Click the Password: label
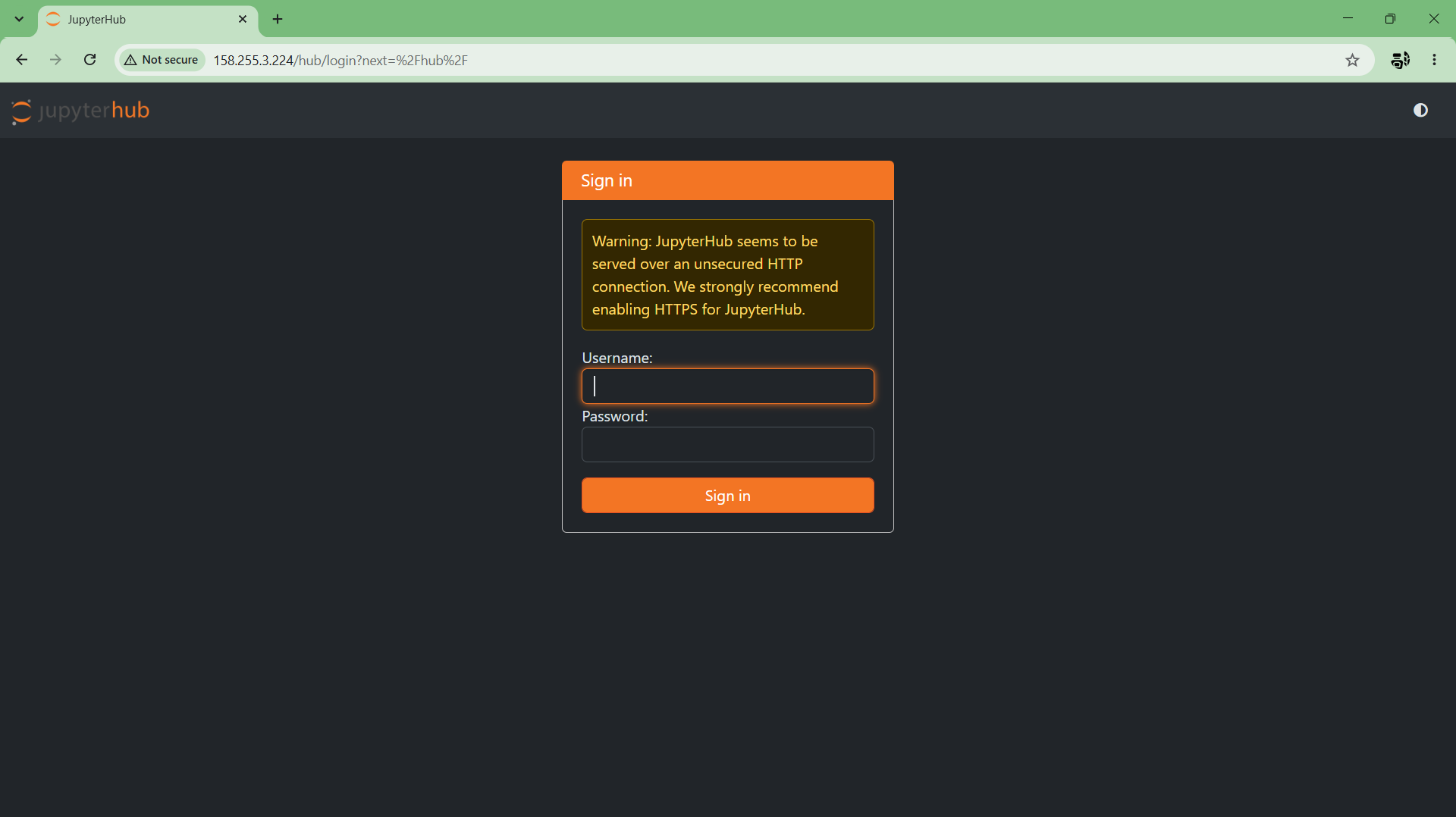 coord(614,416)
